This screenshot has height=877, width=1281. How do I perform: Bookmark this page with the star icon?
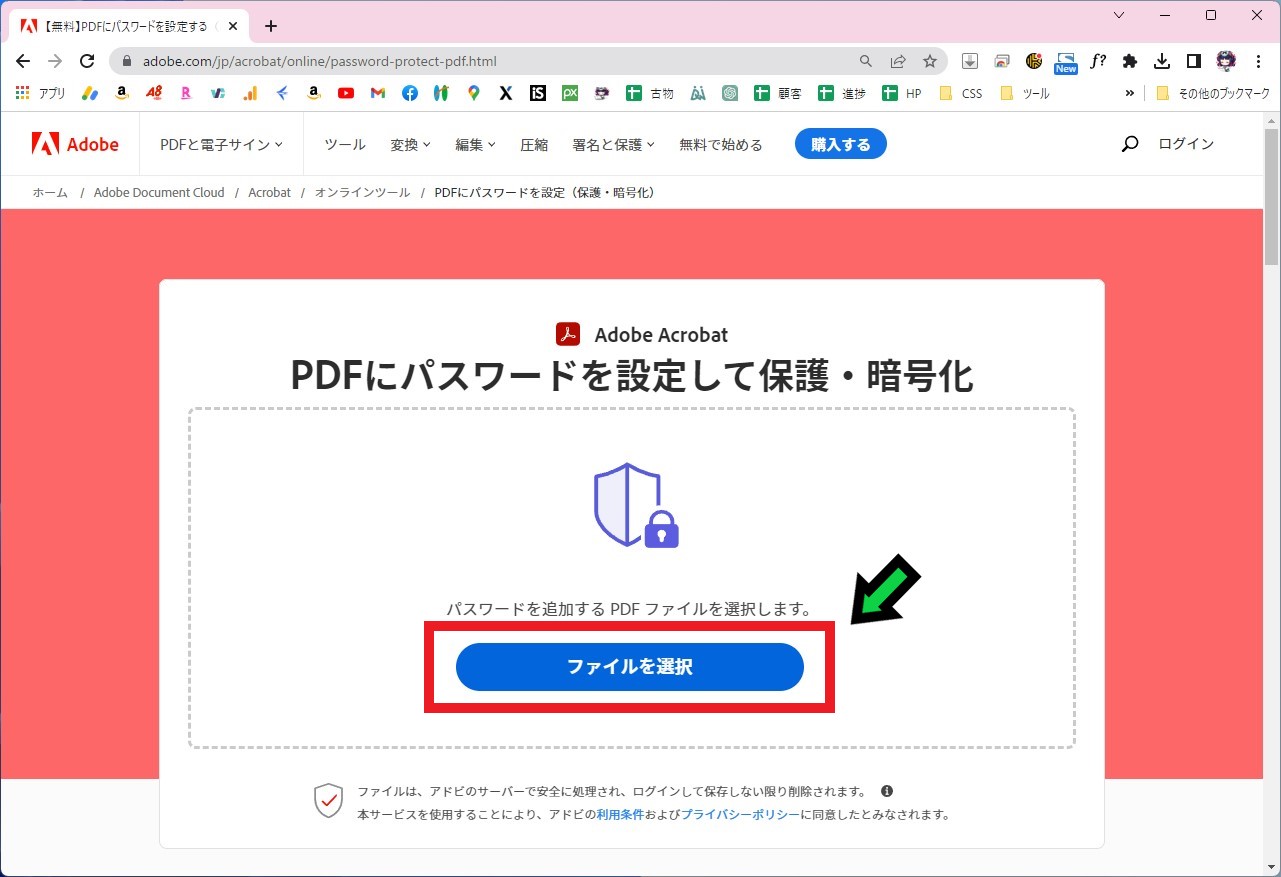point(929,61)
